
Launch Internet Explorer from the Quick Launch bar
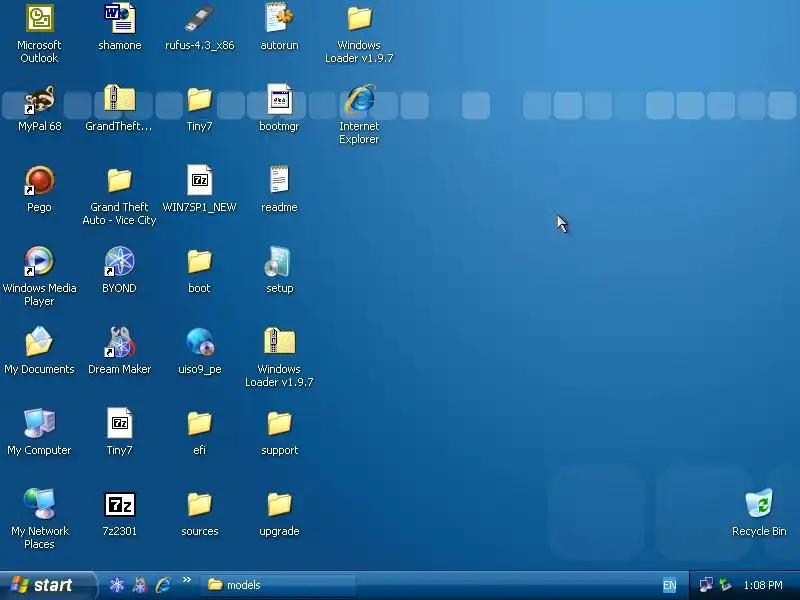163,585
